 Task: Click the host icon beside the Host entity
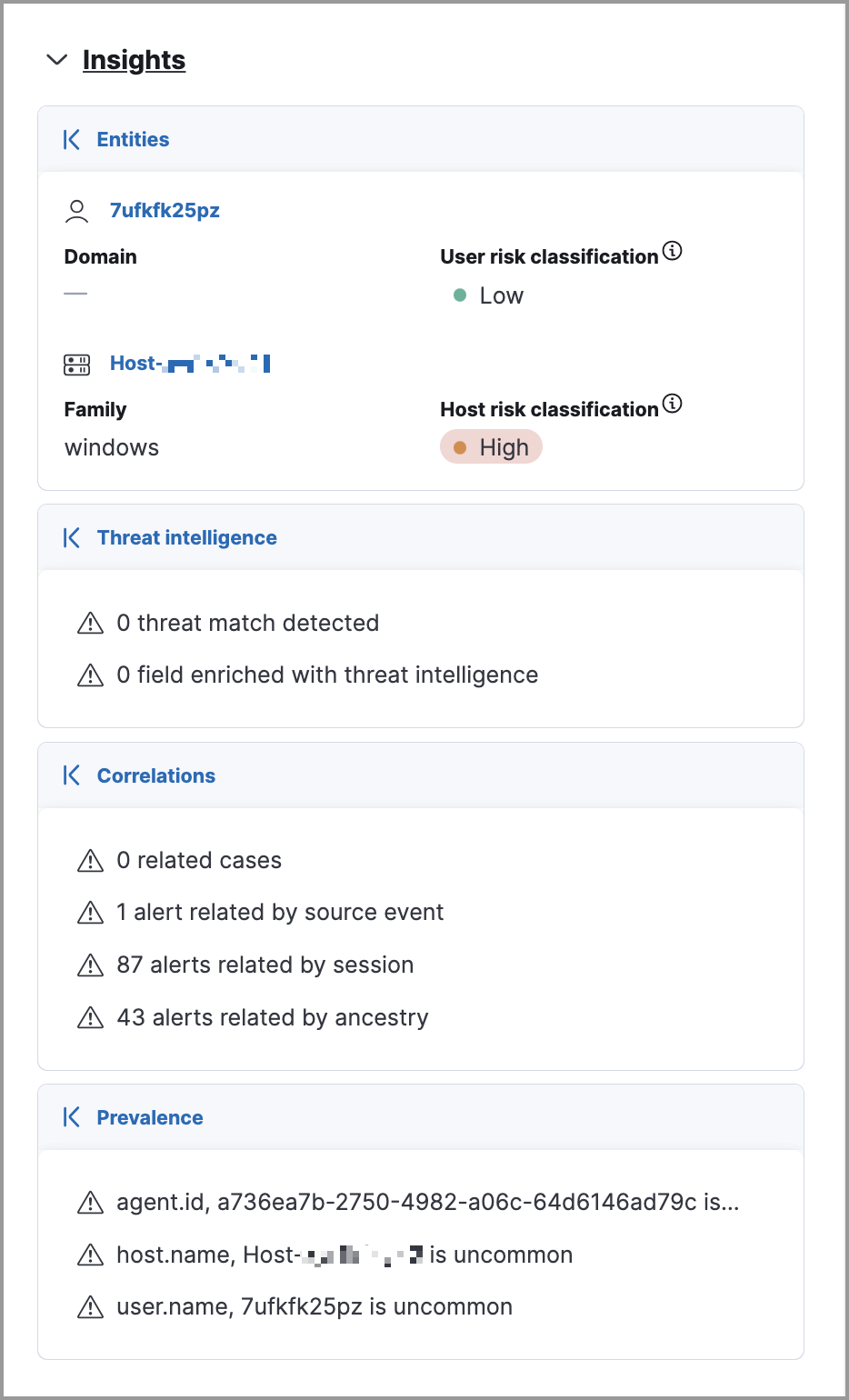pyautogui.click(x=77, y=363)
